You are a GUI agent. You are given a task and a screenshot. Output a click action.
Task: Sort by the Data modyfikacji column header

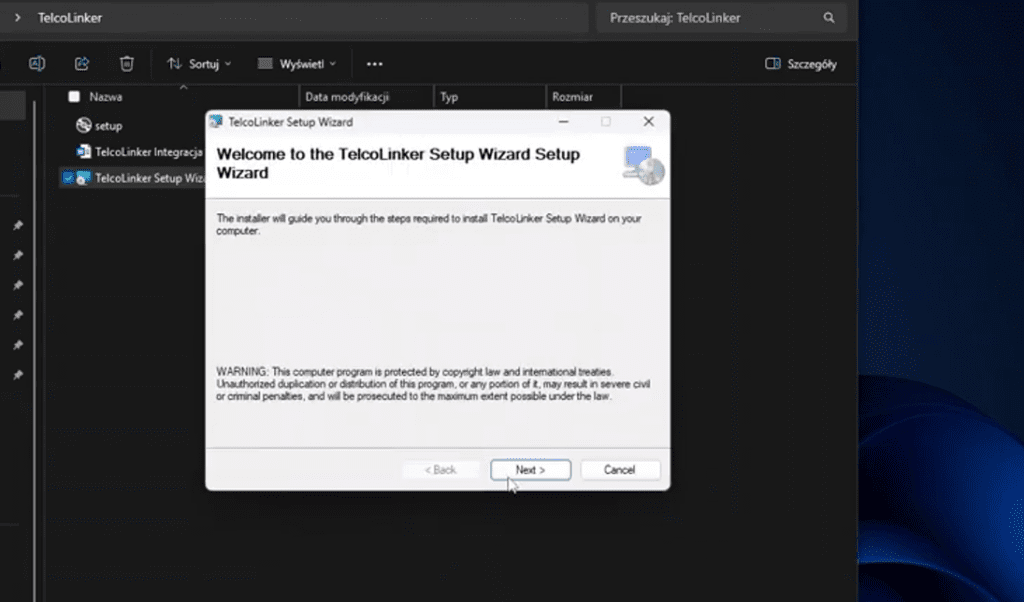click(x=347, y=97)
